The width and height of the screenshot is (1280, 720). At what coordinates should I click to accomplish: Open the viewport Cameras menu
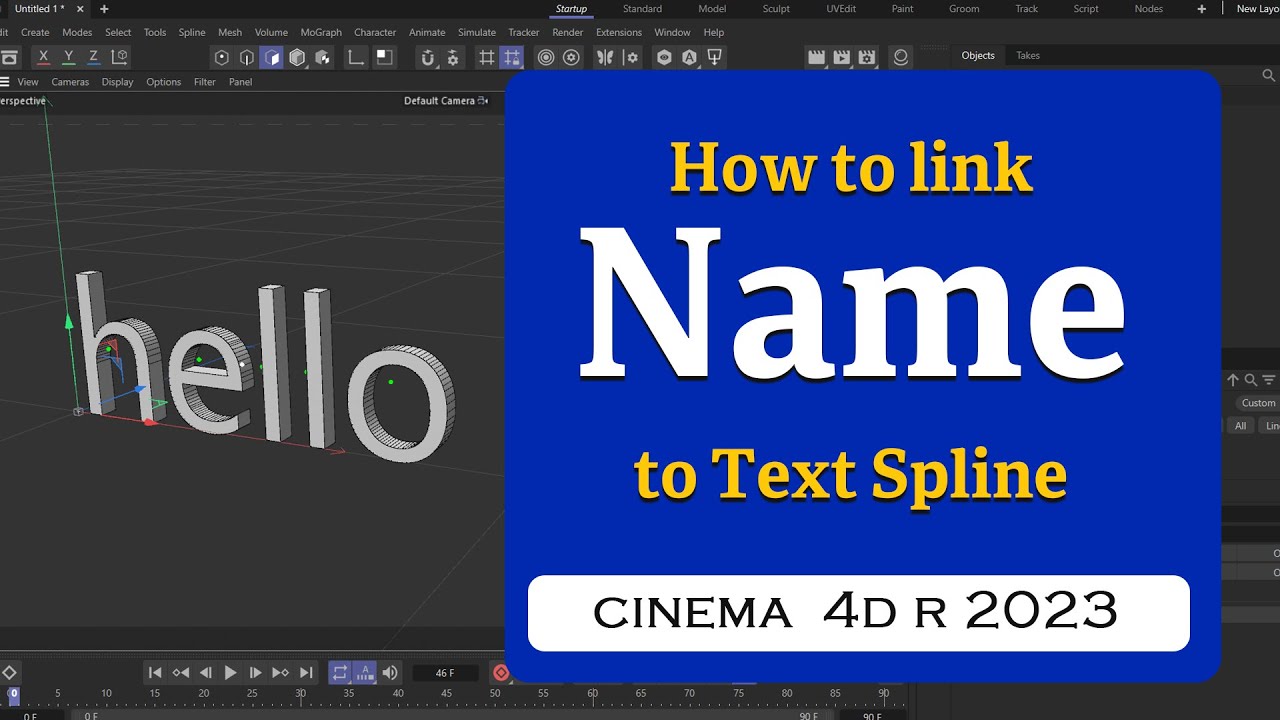point(70,82)
